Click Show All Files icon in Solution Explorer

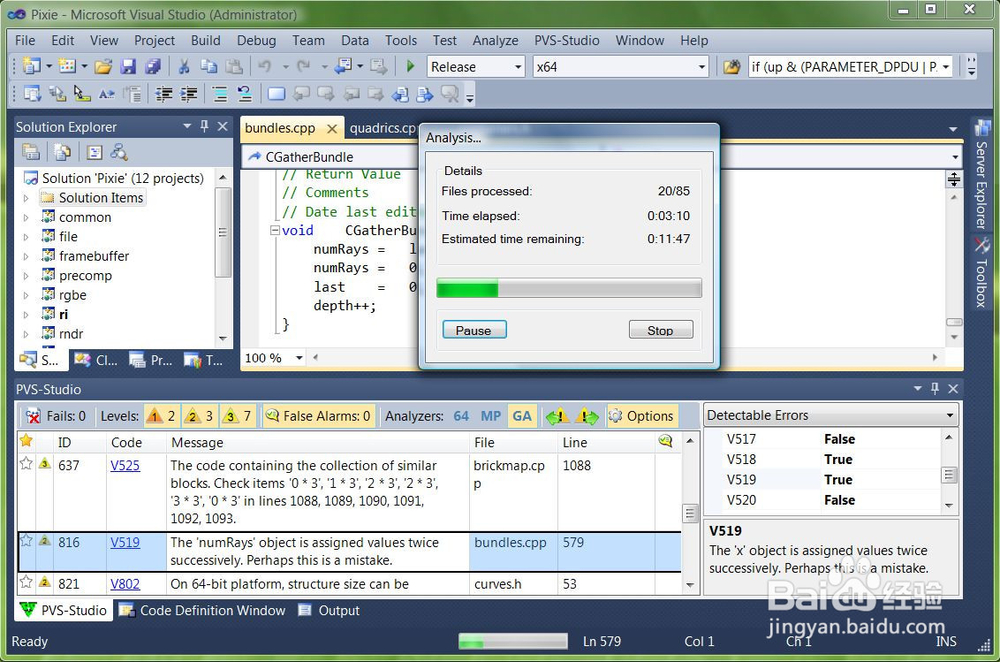[x=62, y=152]
